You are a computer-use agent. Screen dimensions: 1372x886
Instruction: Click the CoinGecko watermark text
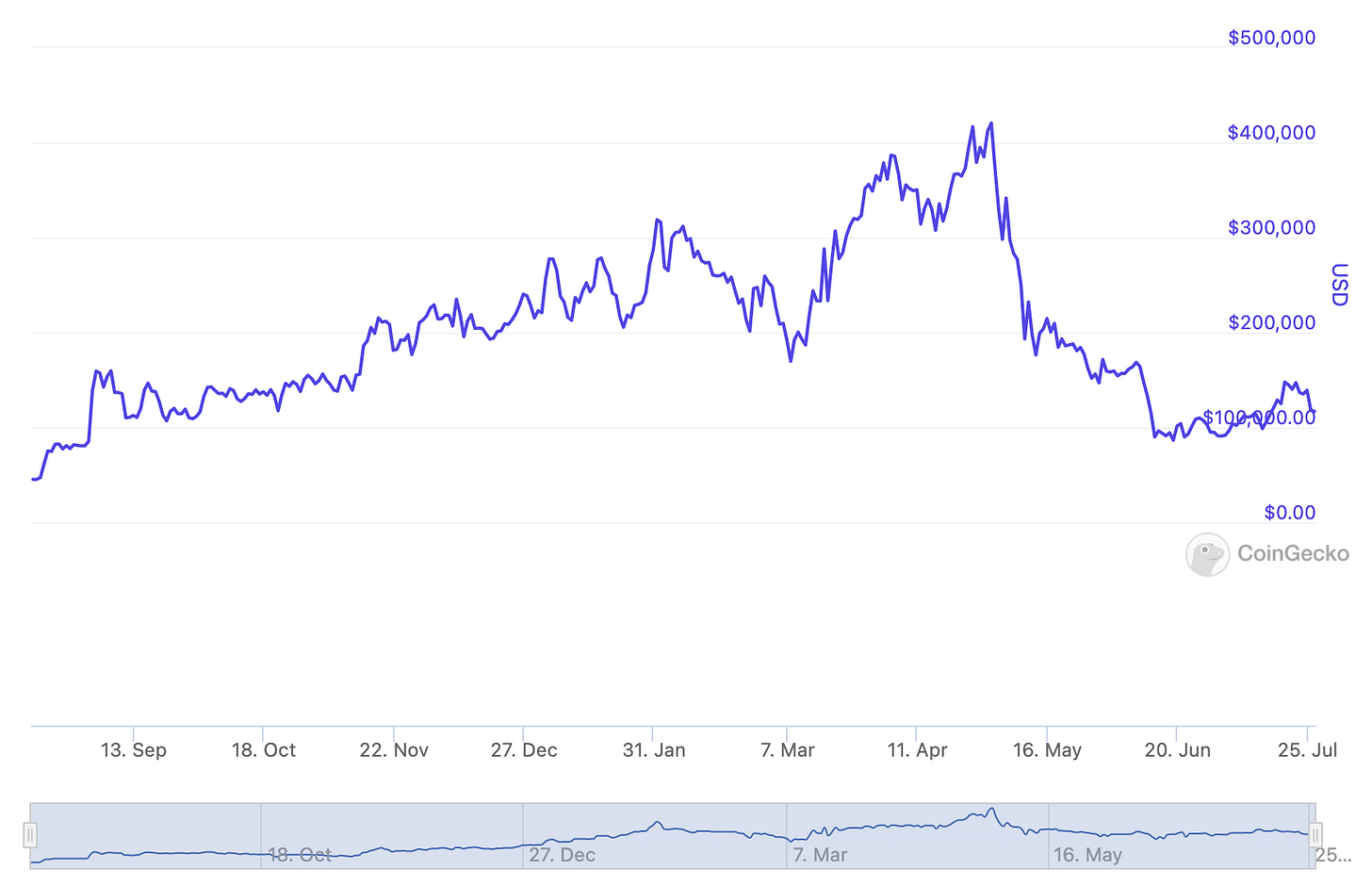(1293, 553)
